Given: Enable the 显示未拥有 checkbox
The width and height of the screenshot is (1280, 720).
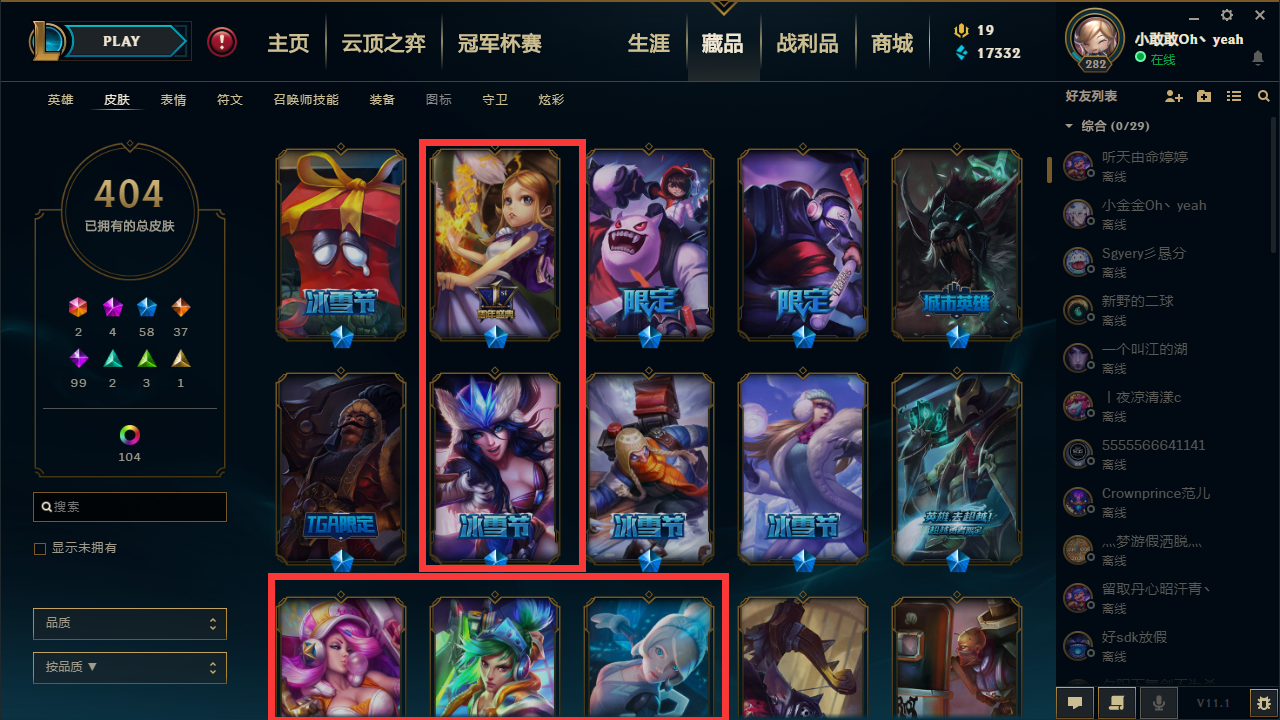Looking at the screenshot, I should [40, 549].
